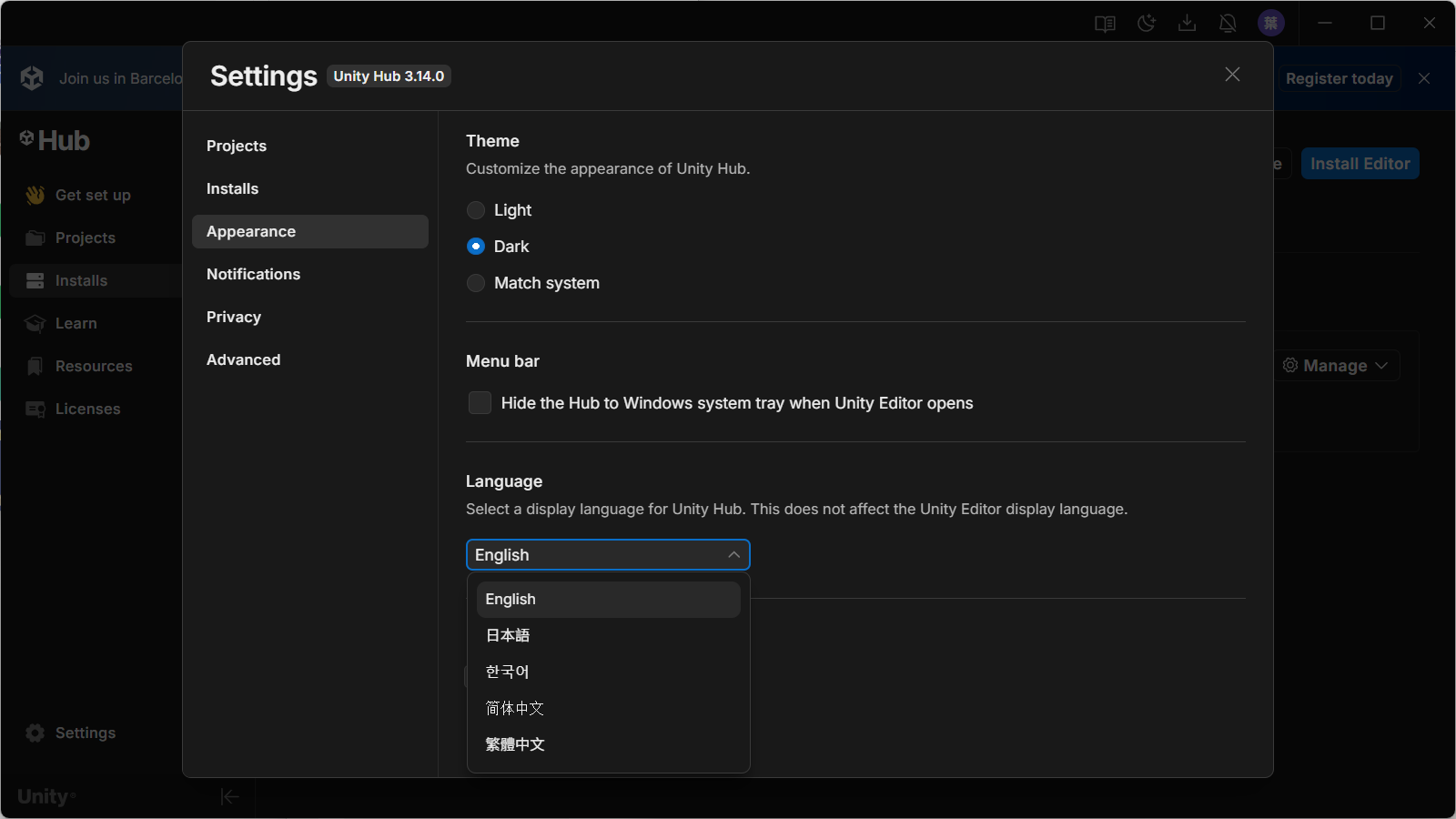This screenshot has height=819, width=1456.
Task: Click the Projects folder icon in sidebar
Action: click(35, 238)
